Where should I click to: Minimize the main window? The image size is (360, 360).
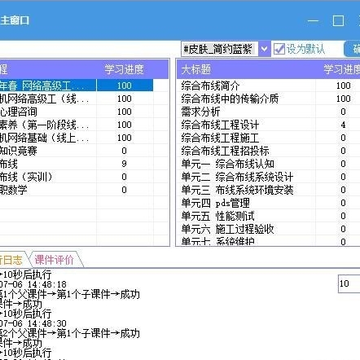coord(313,21)
